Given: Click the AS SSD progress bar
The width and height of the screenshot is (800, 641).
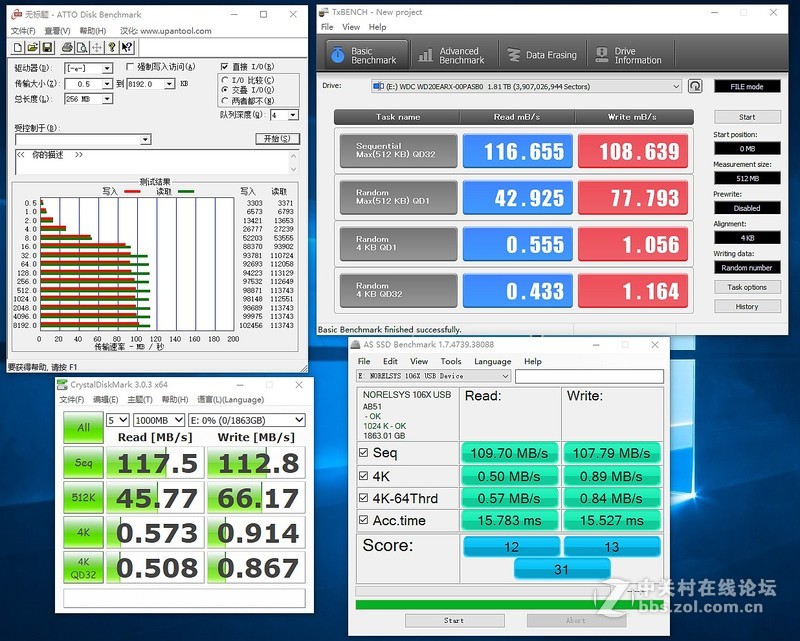Looking at the screenshot, I should (500, 604).
